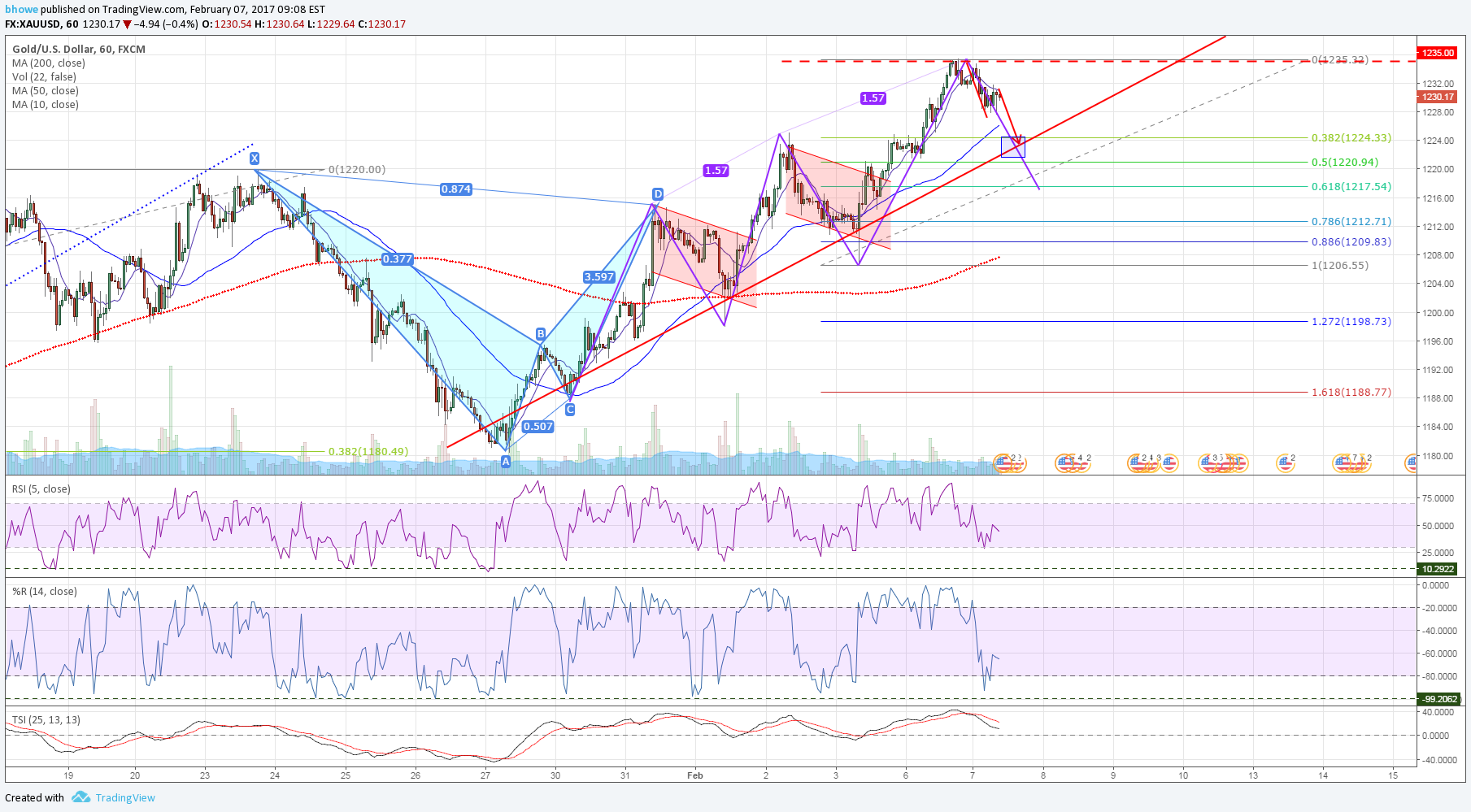Image resolution: width=1471 pixels, height=812 pixels.
Task: Click the FX:XAUUSD, 60 symbol text
Action: (41, 24)
